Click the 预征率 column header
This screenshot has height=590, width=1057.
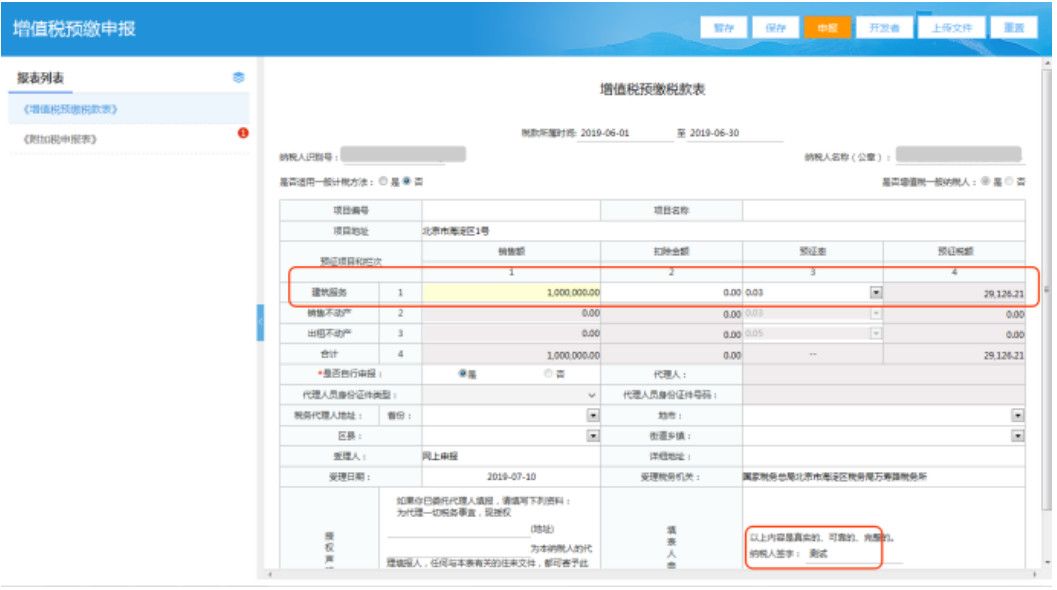click(812, 251)
